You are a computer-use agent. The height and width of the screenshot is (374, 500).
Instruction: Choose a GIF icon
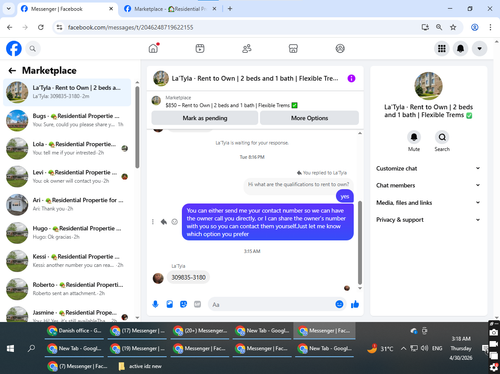(197, 304)
